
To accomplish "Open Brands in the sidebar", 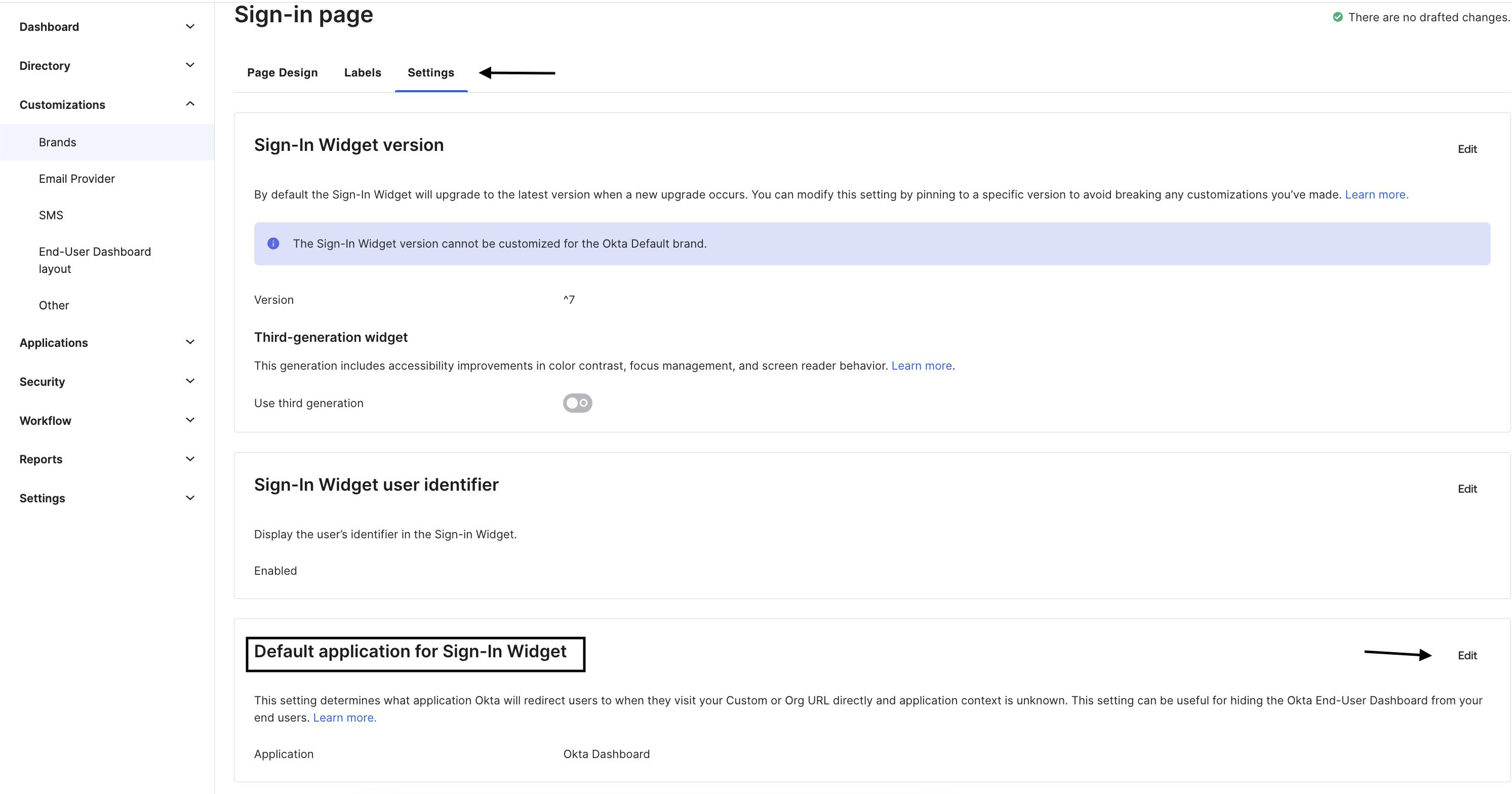I will [107, 142].
